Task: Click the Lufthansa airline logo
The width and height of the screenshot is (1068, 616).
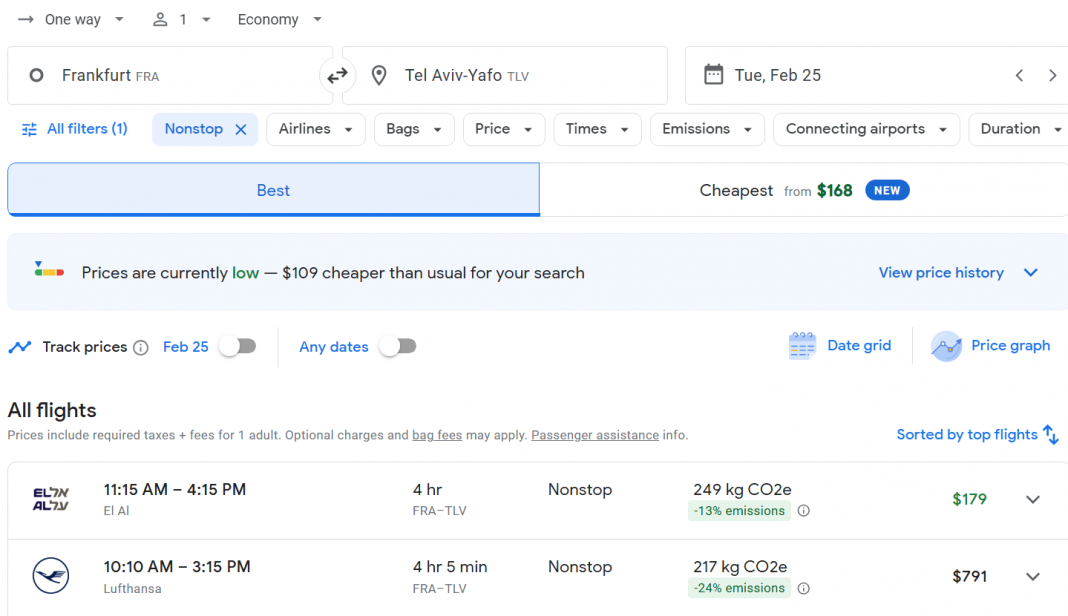Action: tap(50, 575)
